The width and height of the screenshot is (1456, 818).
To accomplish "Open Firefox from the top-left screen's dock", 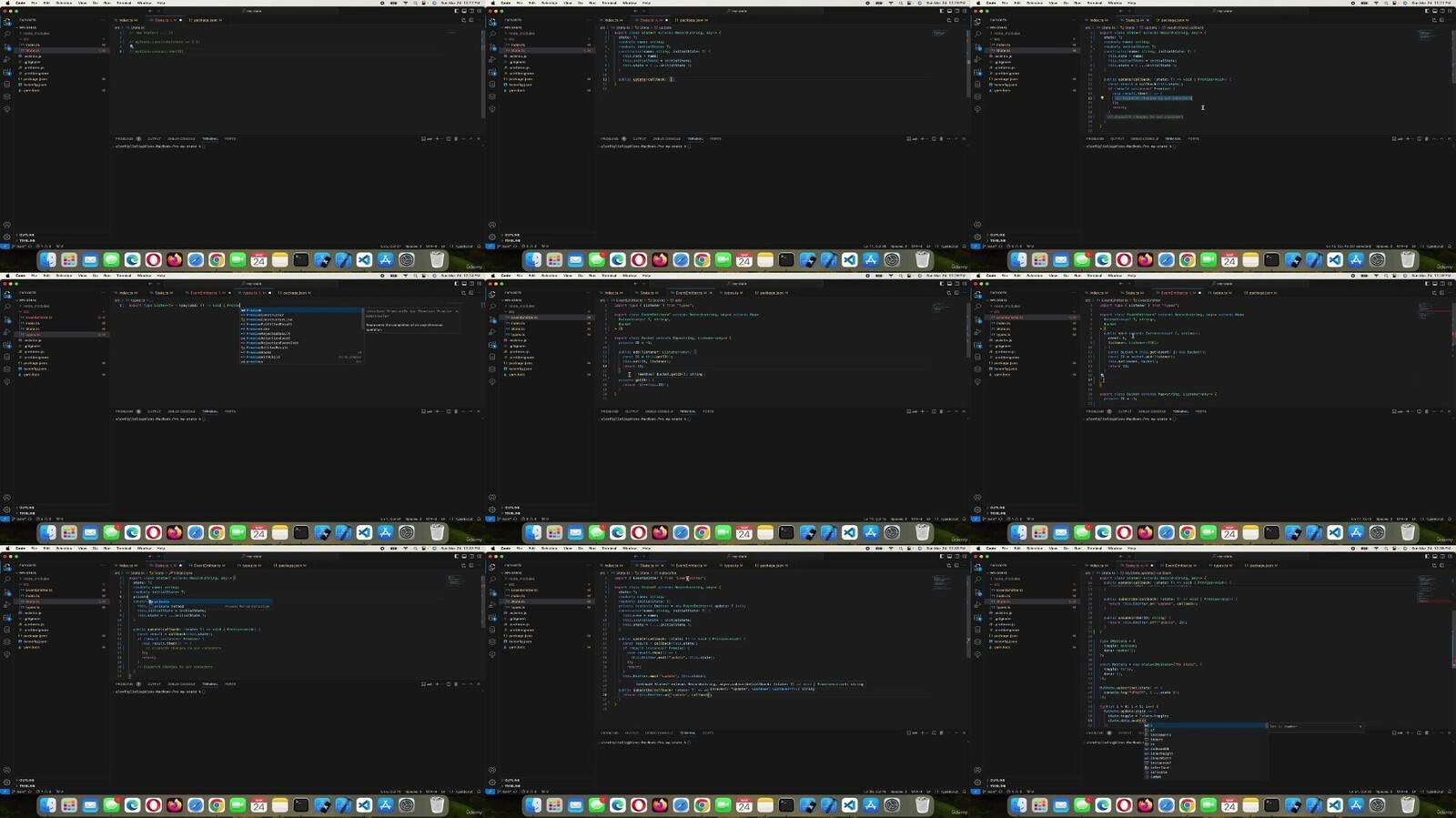I will (174, 260).
